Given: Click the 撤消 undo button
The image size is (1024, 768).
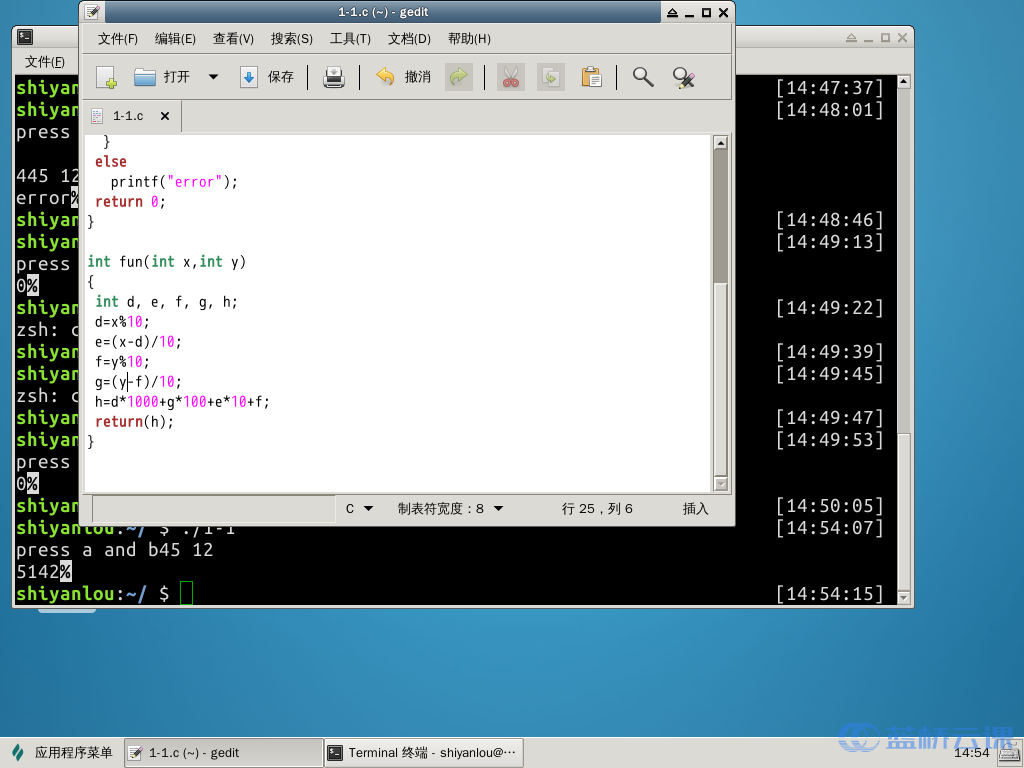Looking at the screenshot, I should (x=404, y=77).
